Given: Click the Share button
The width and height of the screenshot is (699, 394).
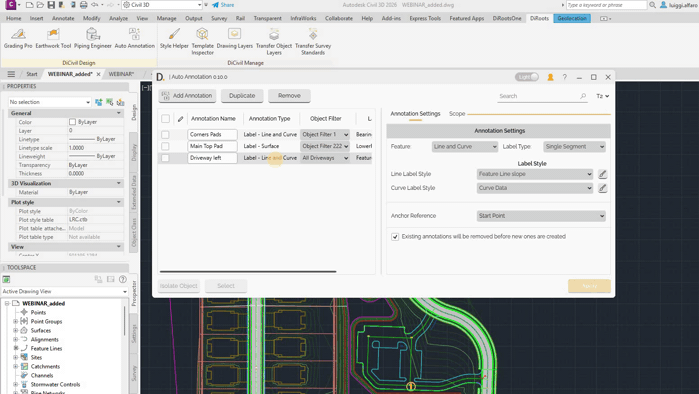Looking at the screenshot, I should pos(223,5).
